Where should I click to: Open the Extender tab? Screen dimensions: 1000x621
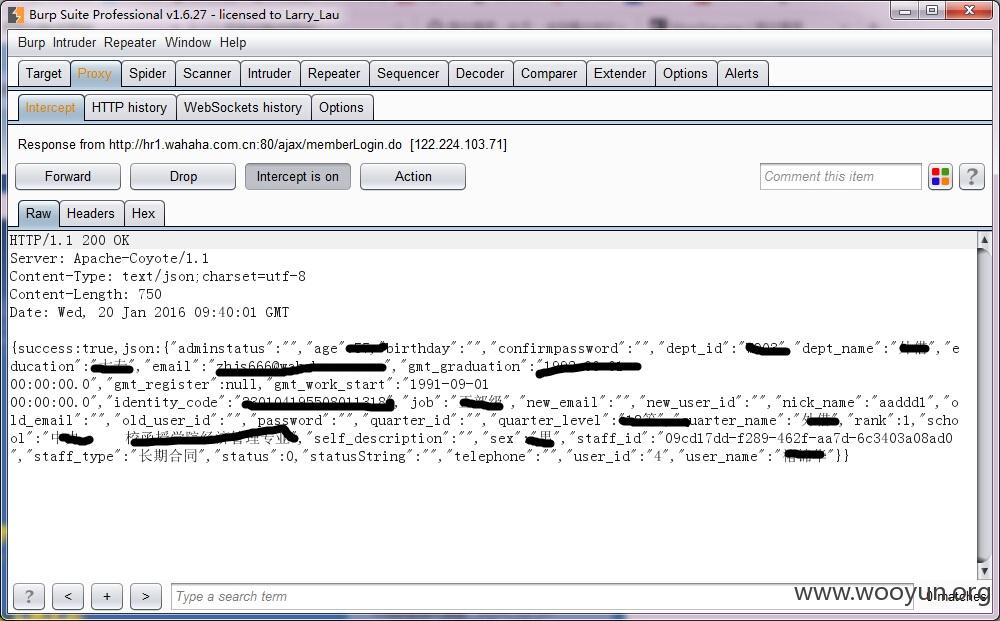620,73
